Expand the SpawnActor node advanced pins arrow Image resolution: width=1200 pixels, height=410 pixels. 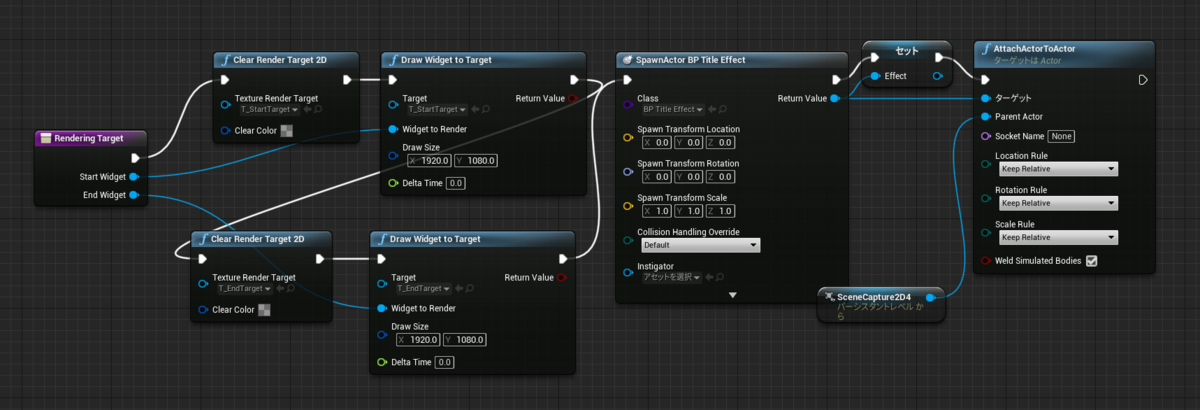[732, 296]
